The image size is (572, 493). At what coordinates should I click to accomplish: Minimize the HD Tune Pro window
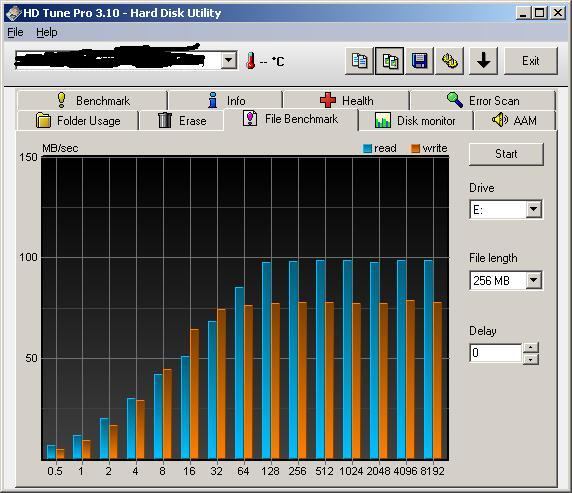click(523, 13)
